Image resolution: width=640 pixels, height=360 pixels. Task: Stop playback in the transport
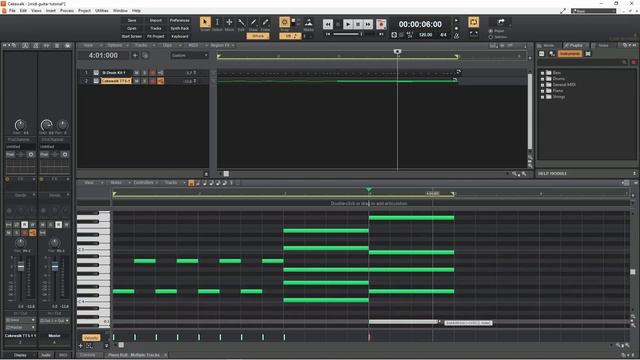click(358, 24)
